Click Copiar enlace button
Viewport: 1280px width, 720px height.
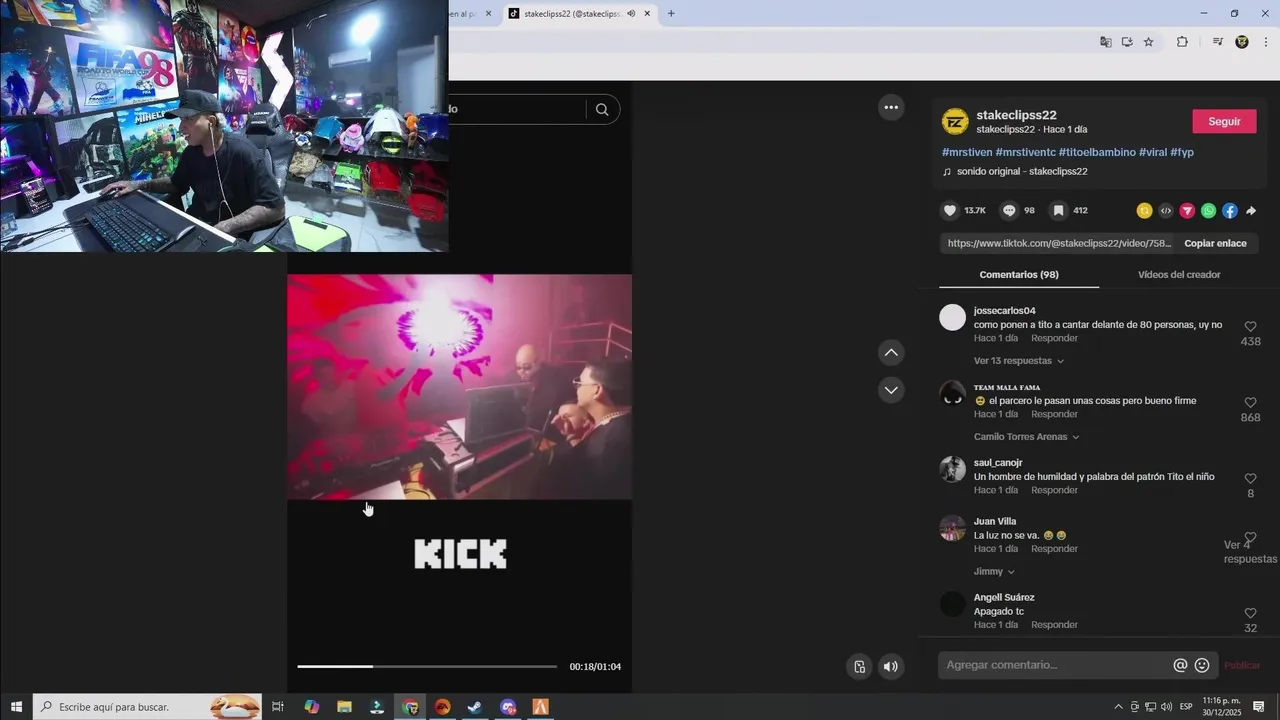pos(1215,243)
